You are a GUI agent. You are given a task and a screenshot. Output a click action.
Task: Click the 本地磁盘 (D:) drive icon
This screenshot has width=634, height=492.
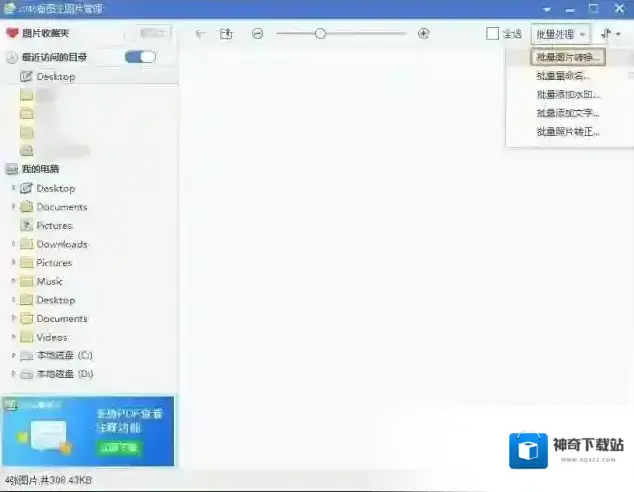26,374
